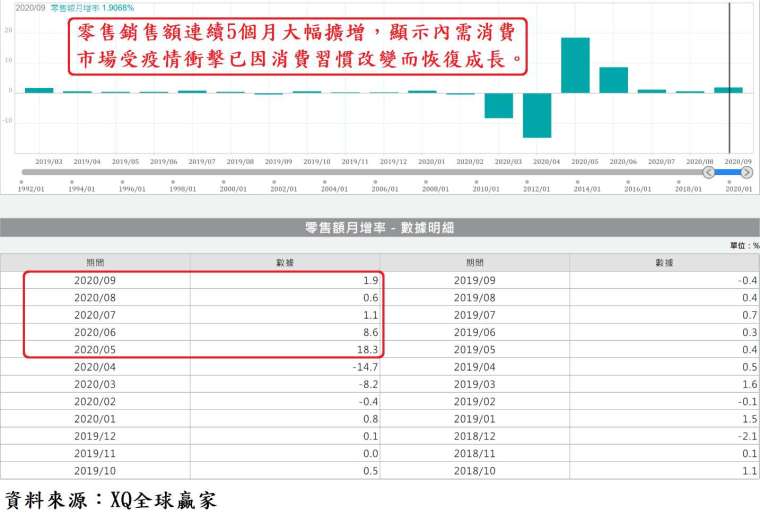
Task: Choose the 2008/01 timeline marker
Action: click(435, 188)
